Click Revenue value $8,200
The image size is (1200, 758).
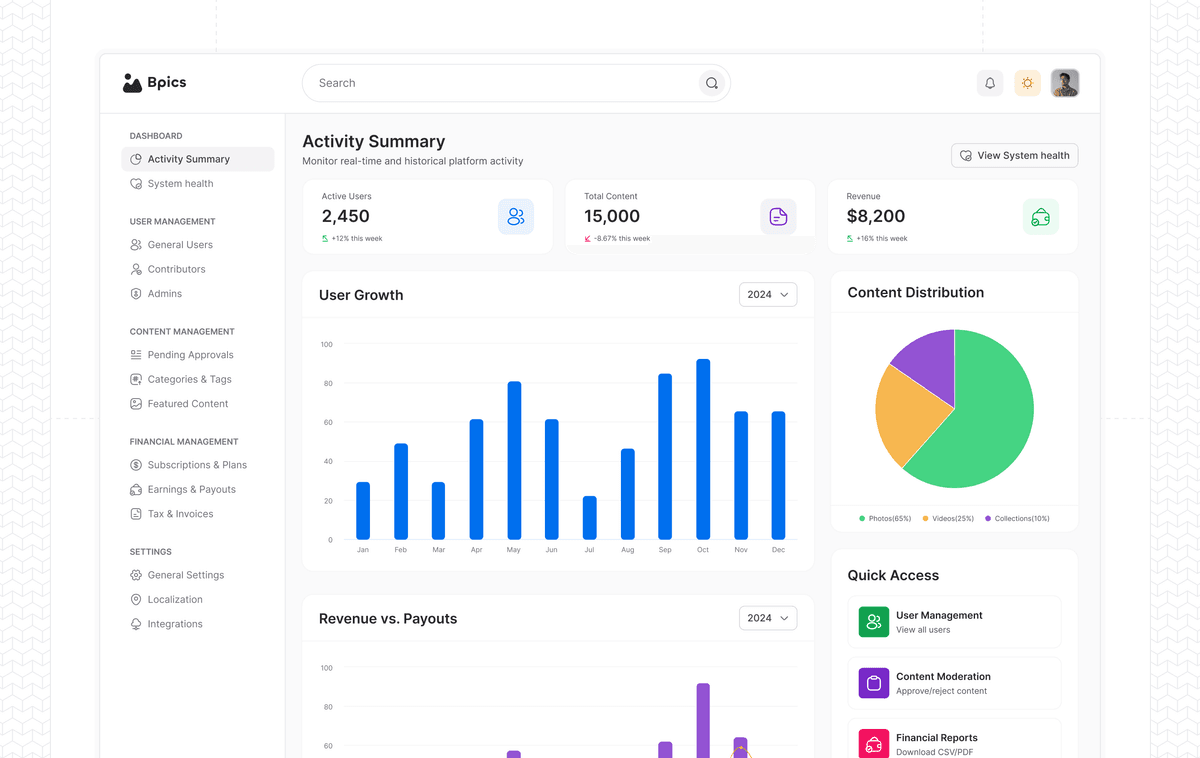click(x=876, y=216)
